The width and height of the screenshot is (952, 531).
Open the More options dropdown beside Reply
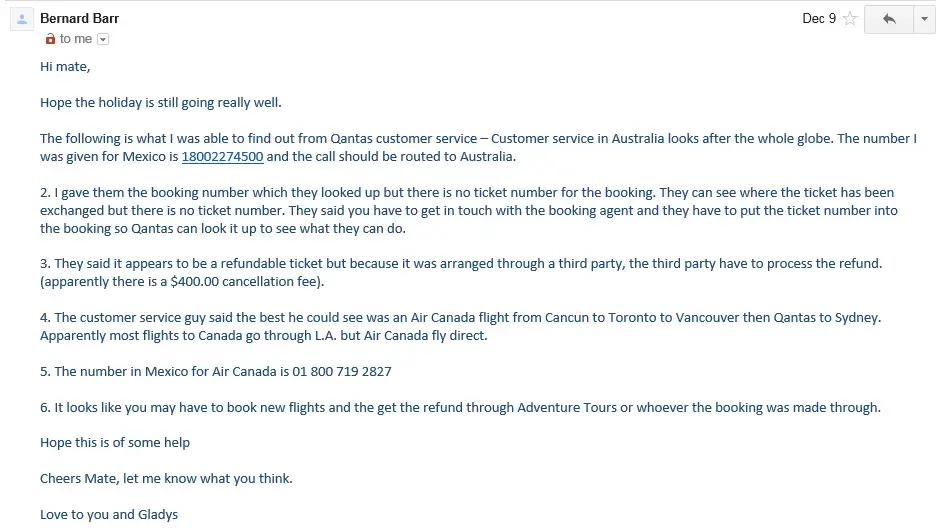tap(924, 19)
